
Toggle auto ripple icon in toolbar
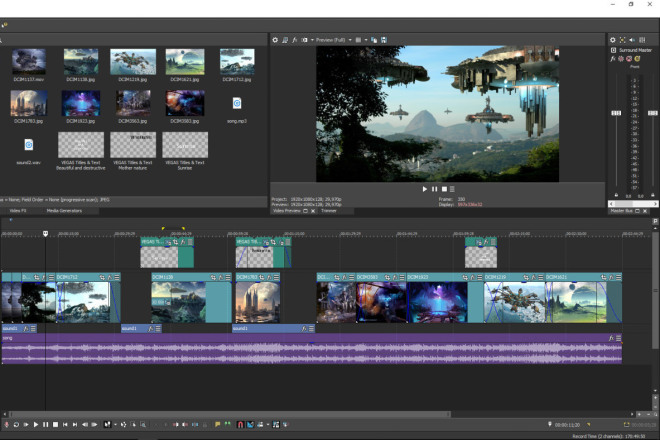tap(261, 424)
